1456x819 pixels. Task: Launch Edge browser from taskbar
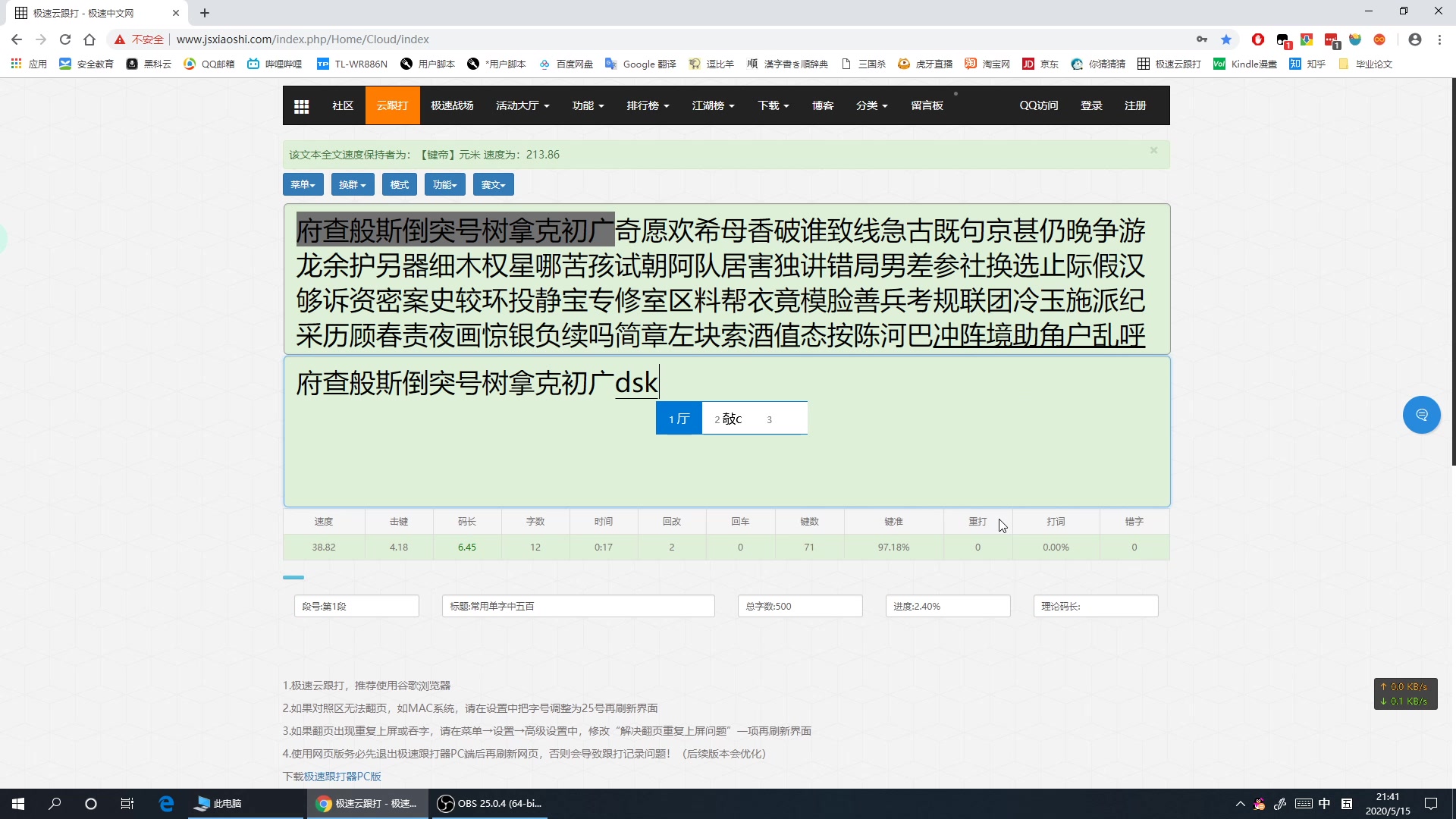166,804
